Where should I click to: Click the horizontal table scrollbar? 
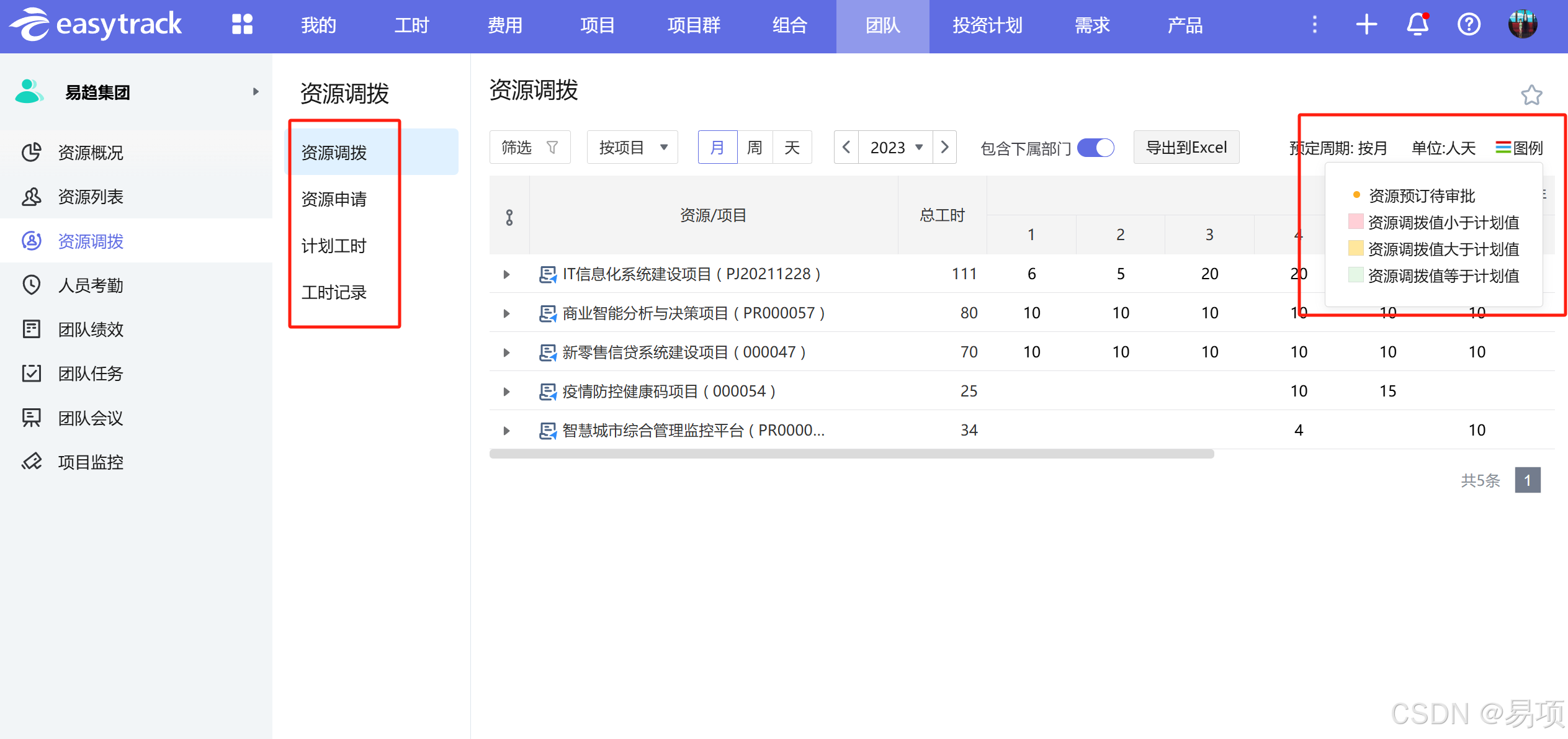tap(851, 454)
